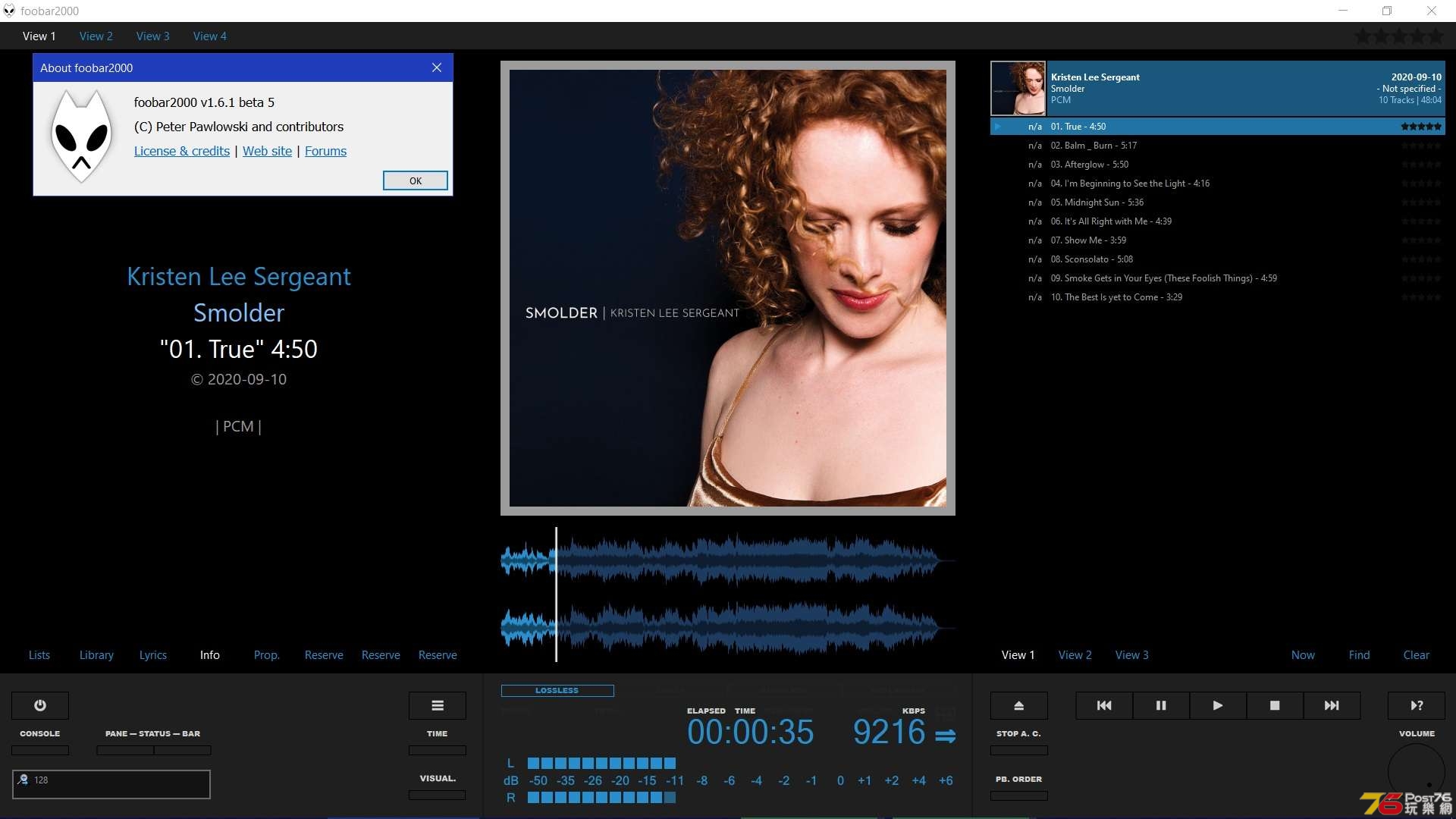Select View 3 tab below the playlist

pyautogui.click(x=1132, y=654)
